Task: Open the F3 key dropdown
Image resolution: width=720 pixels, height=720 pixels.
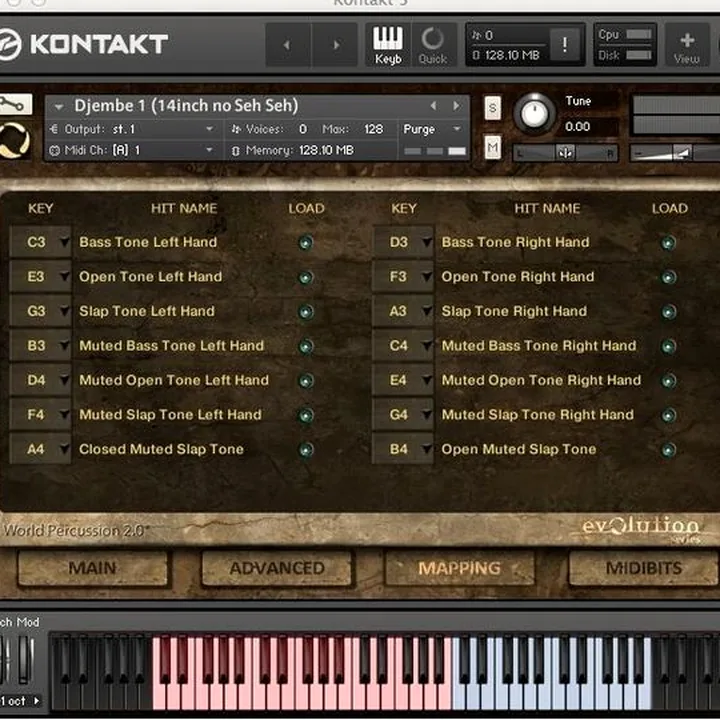Action: 403,276
